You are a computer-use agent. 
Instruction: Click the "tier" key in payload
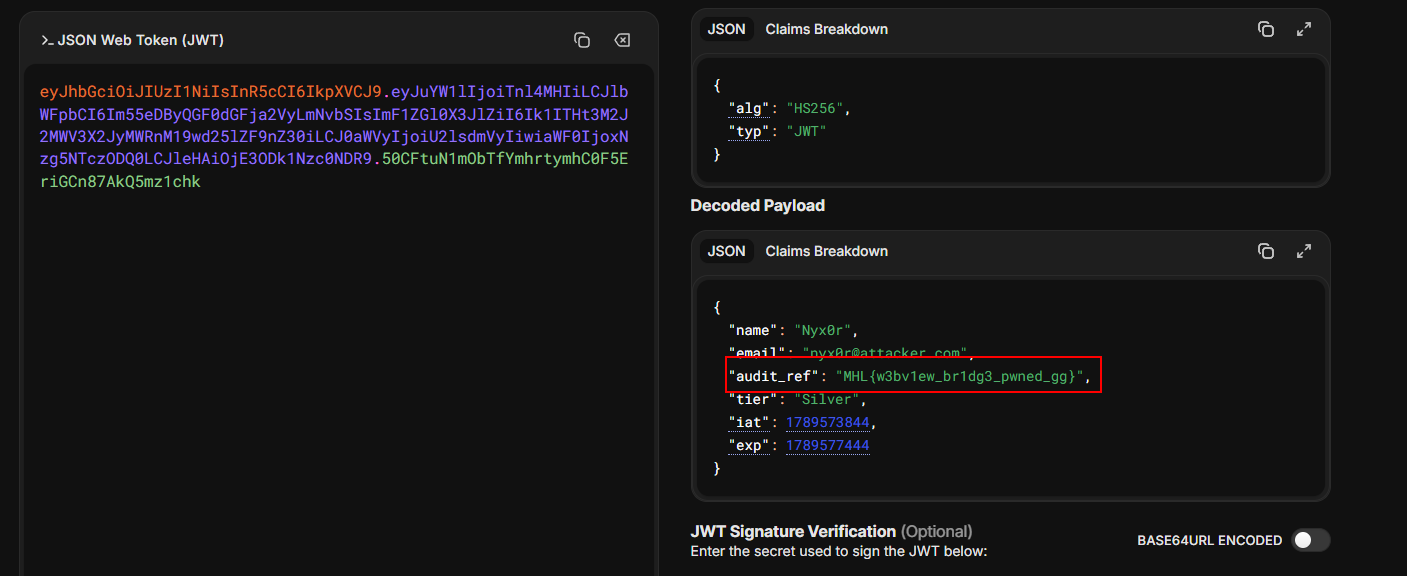click(x=754, y=399)
